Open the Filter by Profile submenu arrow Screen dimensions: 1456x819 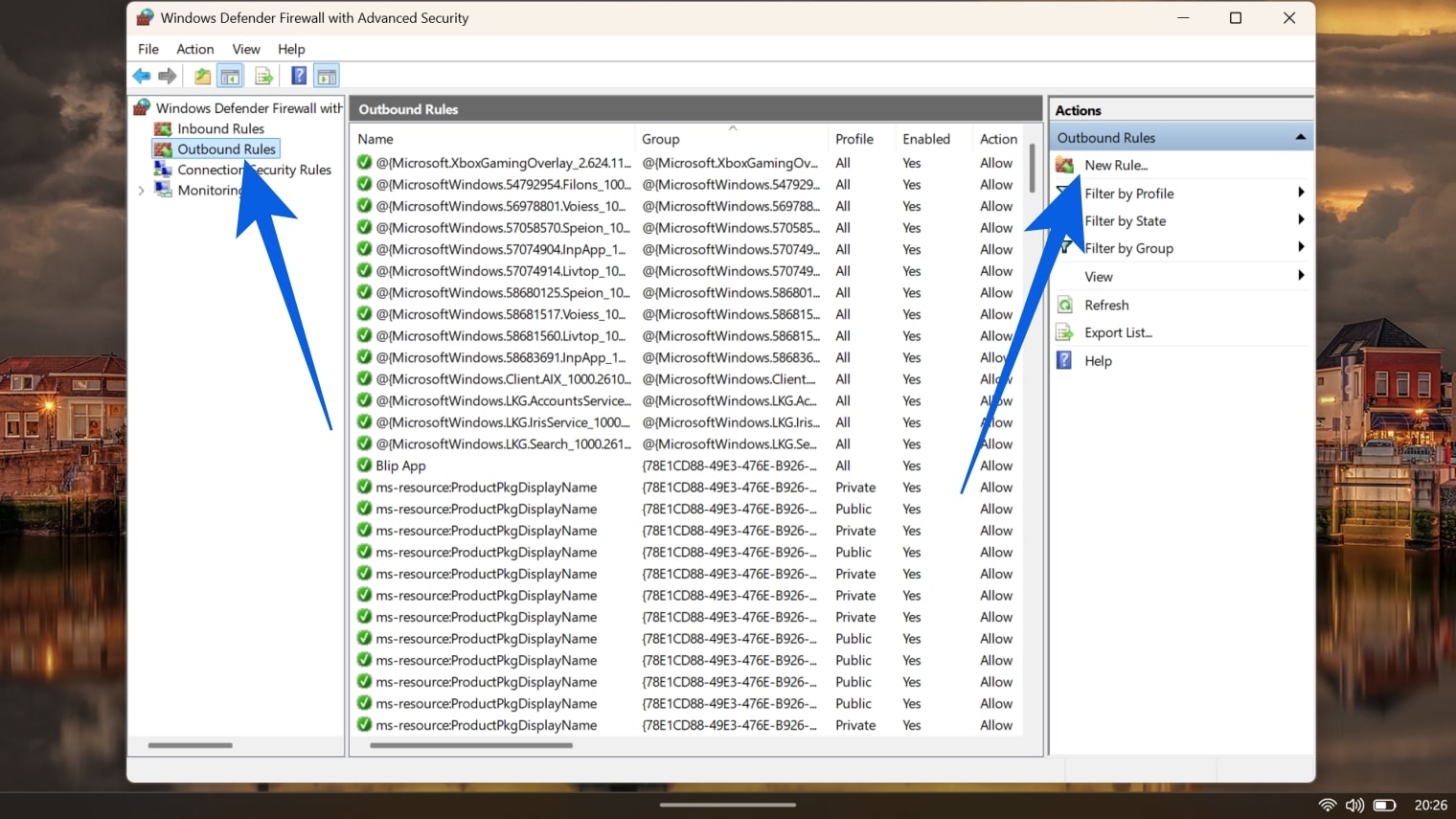(1301, 193)
